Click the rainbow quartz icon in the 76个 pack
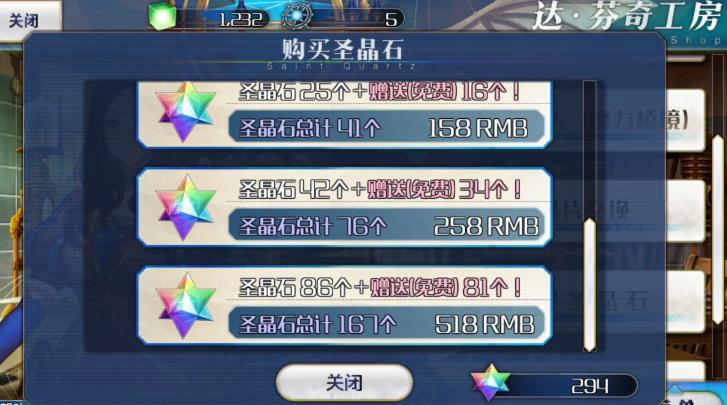Viewport: 727px width, 405px height. pyautogui.click(x=185, y=207)
